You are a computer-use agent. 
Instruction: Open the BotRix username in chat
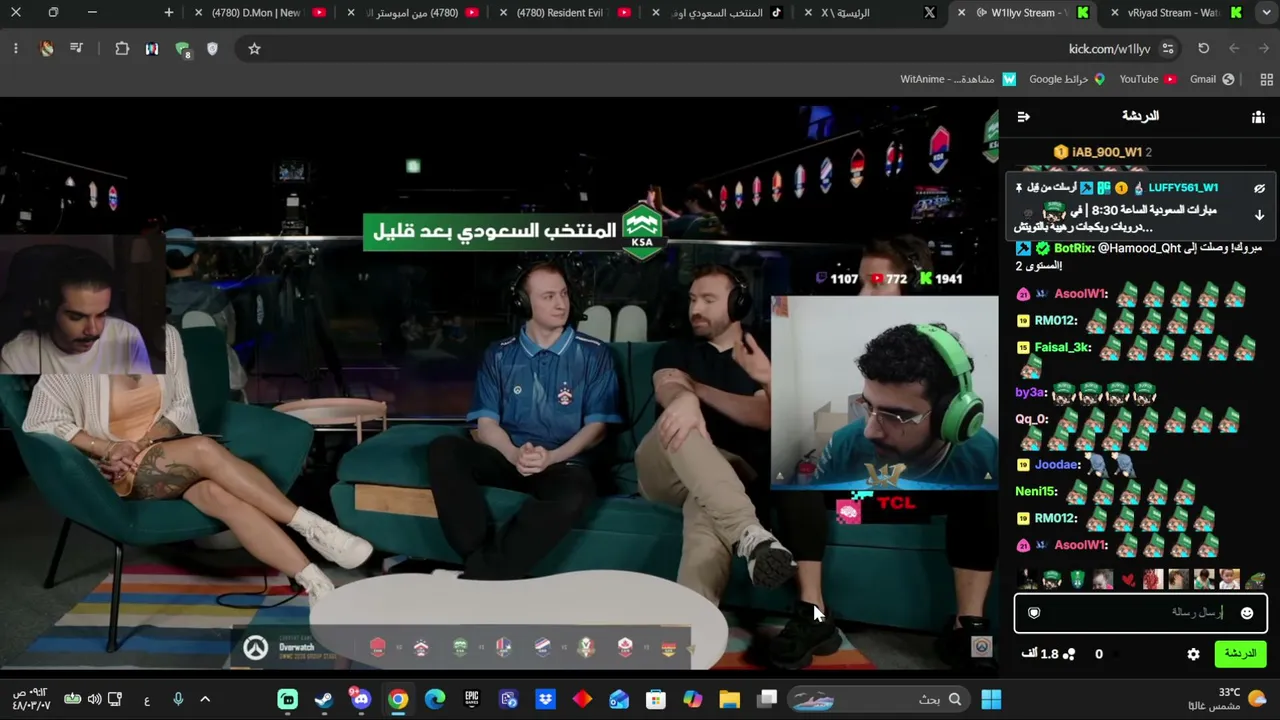[1073, 248]
